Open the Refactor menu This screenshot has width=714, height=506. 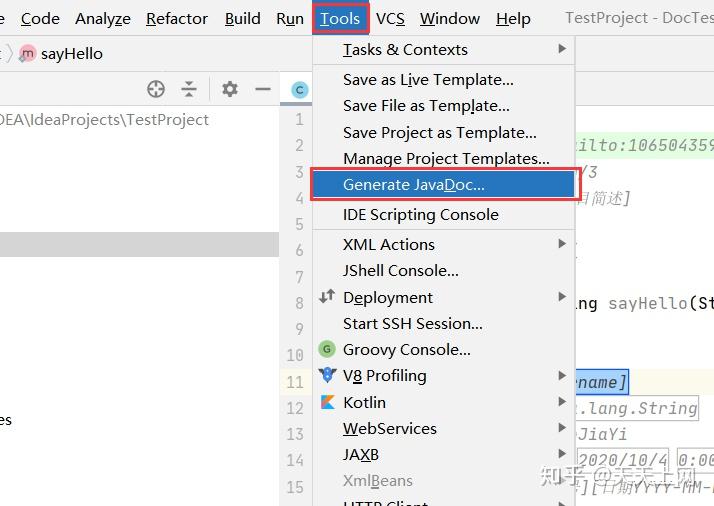coord(178,19)
